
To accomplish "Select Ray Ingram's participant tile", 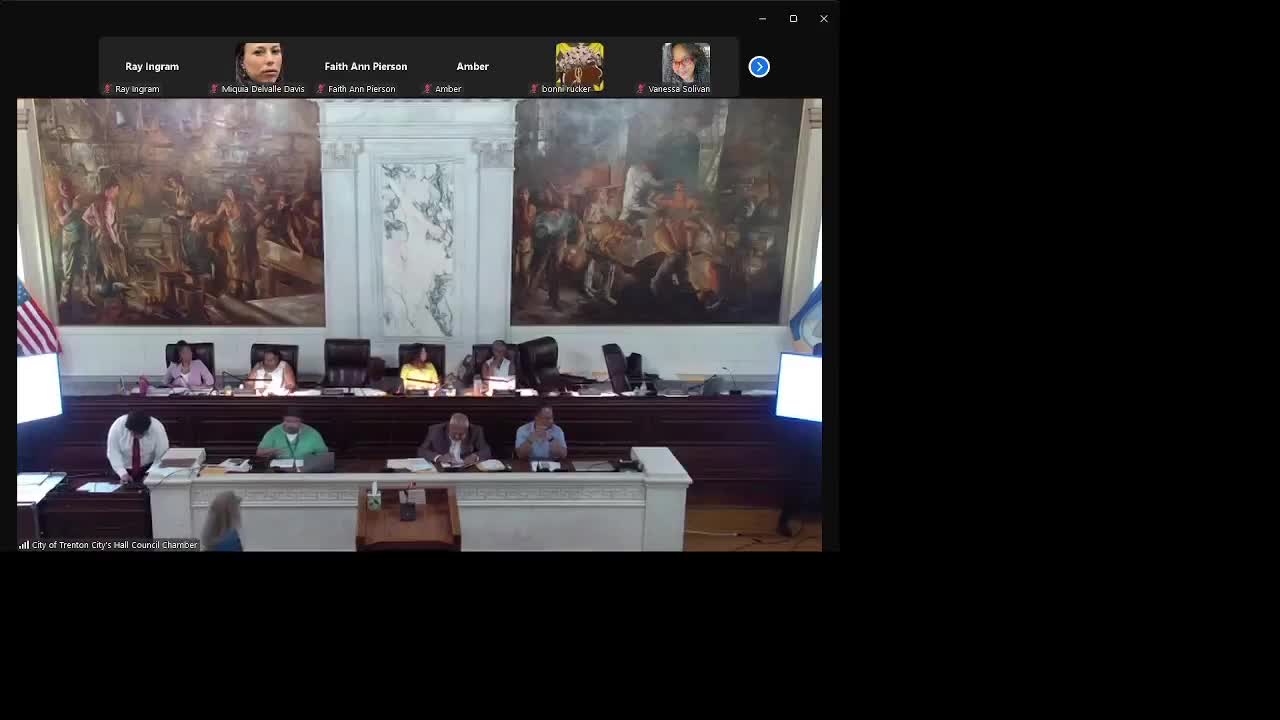I will tap(152, 67).
